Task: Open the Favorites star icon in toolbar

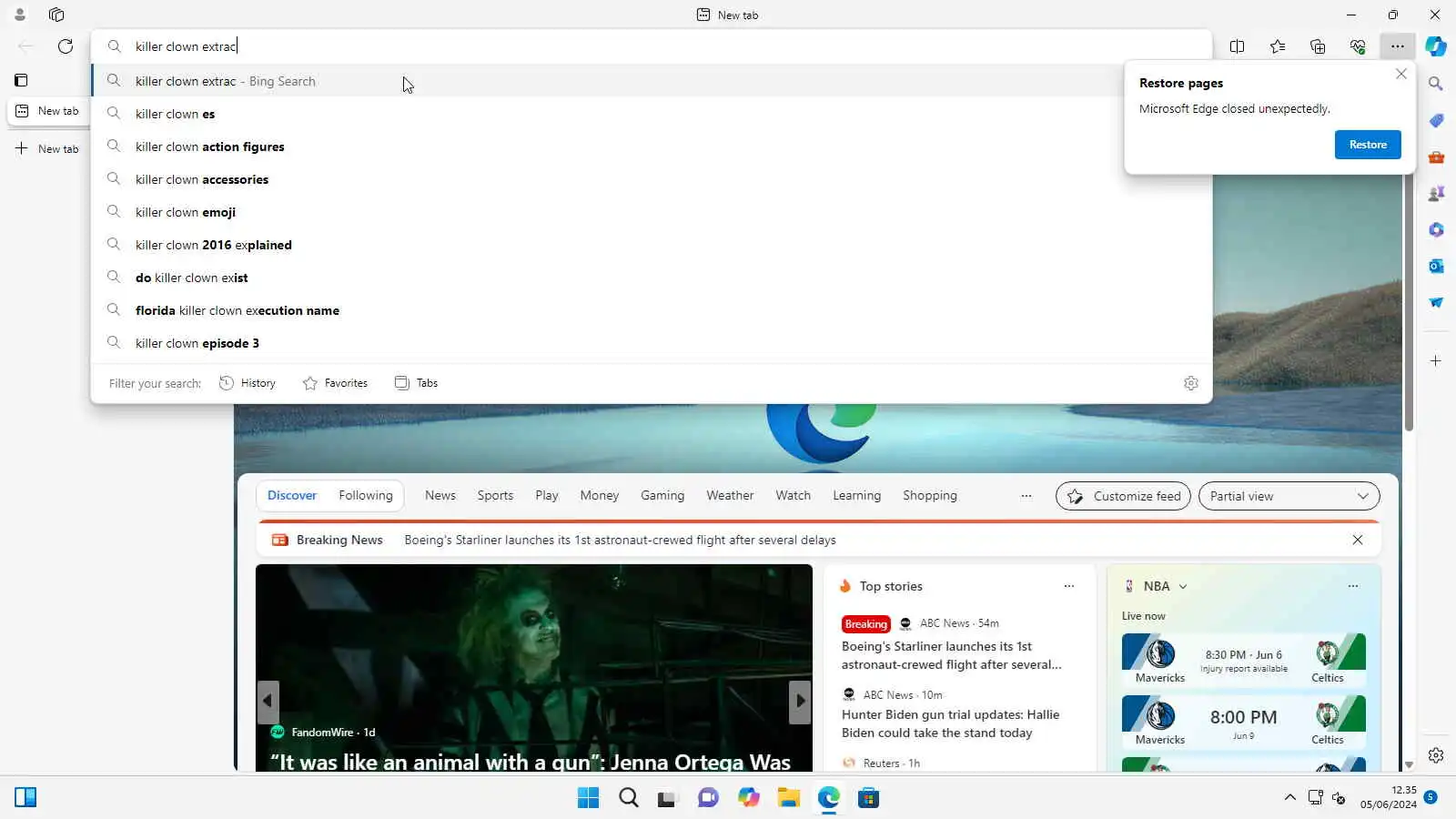Action: tap(1278, 46)
